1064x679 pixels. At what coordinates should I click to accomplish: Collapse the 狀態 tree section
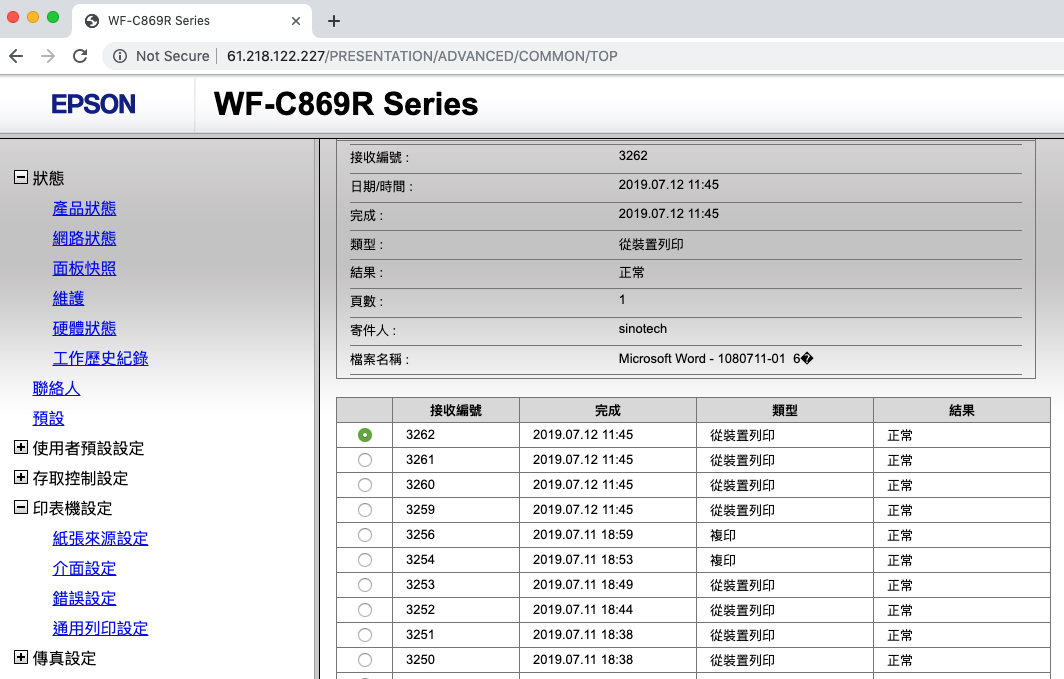point(21,178)
